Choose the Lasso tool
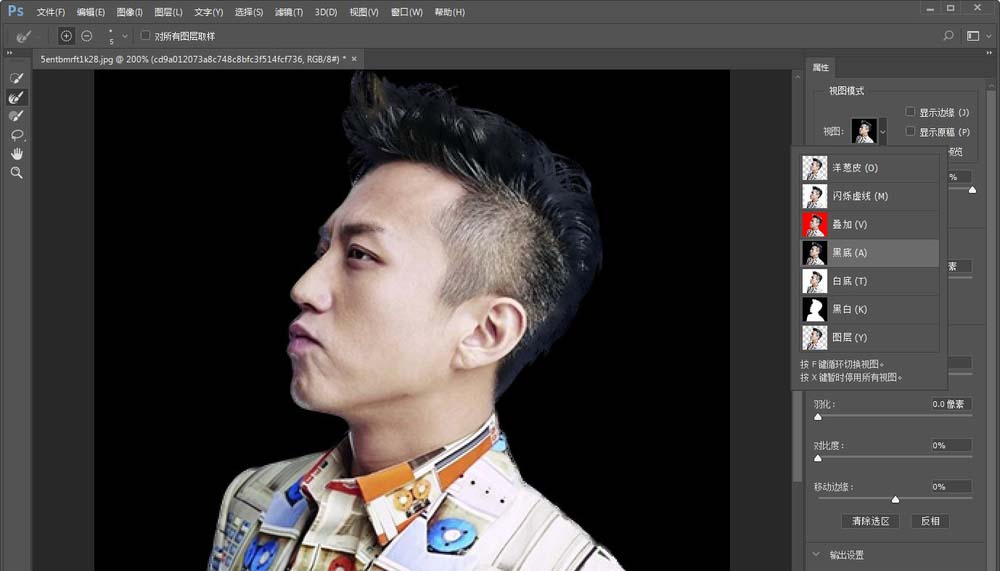 click(16, 135)
